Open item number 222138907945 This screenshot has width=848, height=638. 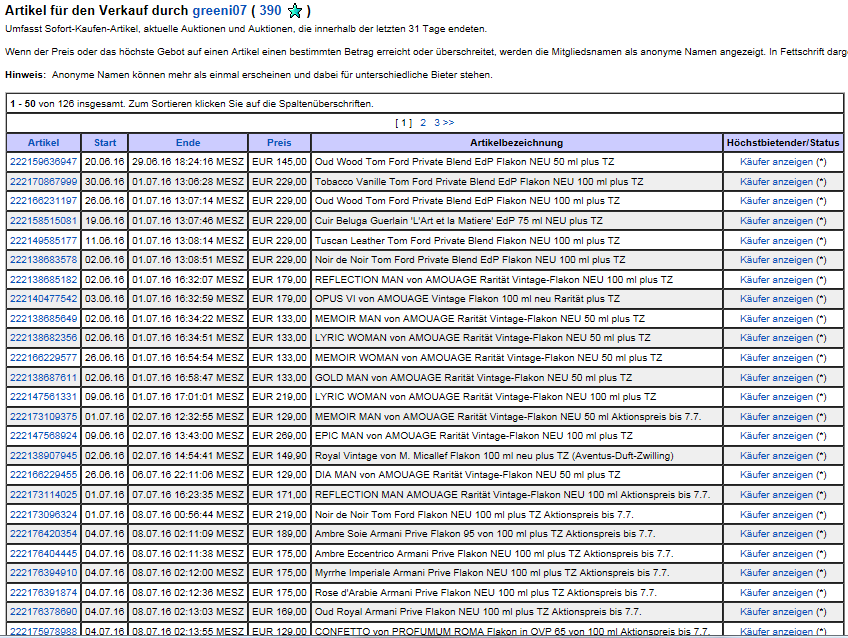pos(44,455)
